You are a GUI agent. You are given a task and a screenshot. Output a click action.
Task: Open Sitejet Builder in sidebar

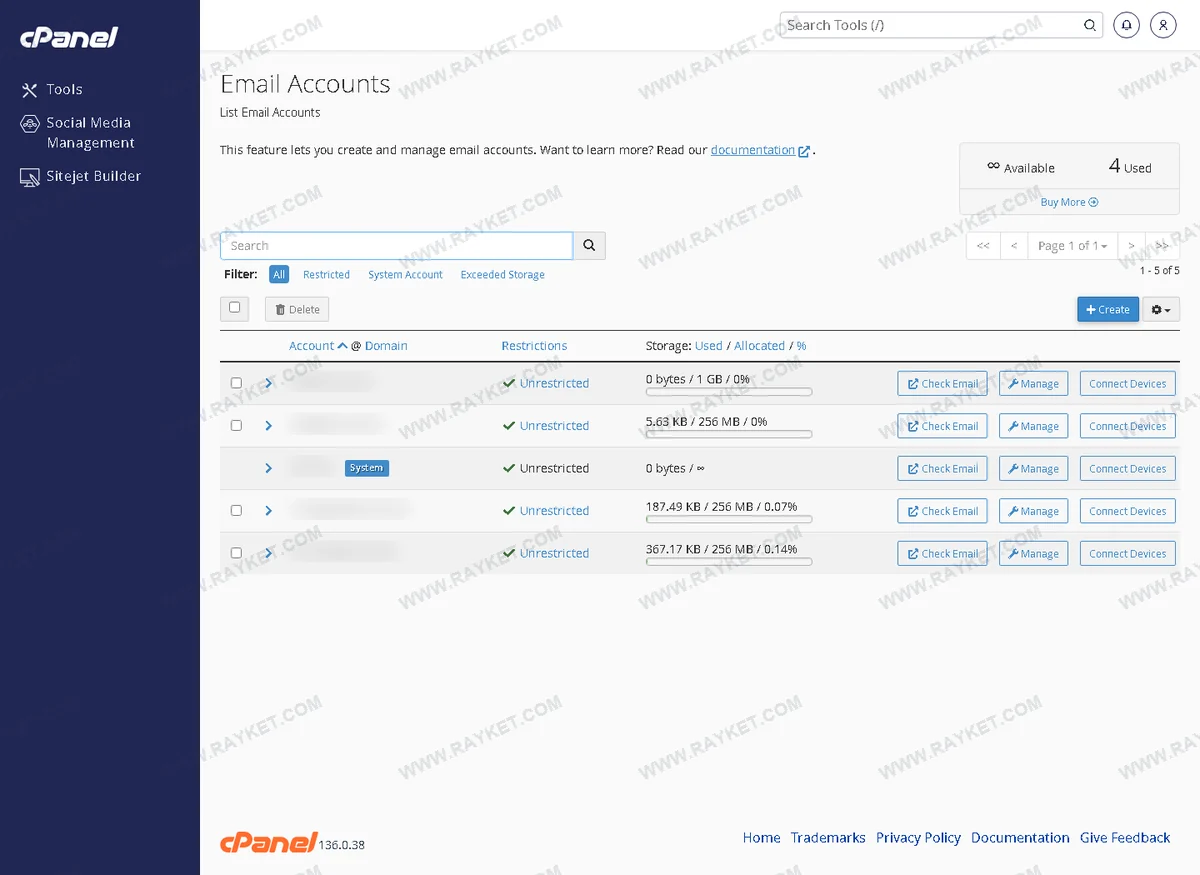tap(93, 176)
